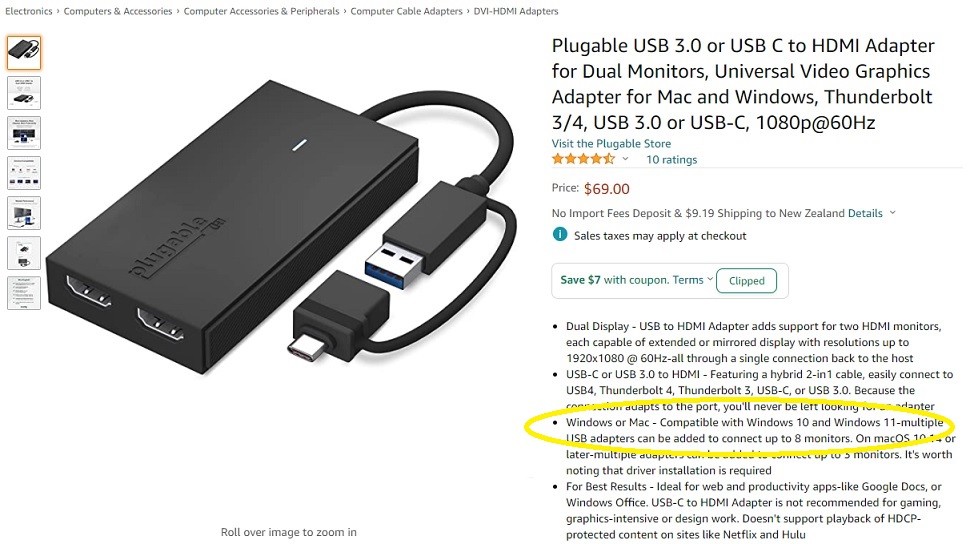The height and width of the screenshot is (544, 974).
Task: Select the seventh product thumbnail image
Action: [x=24, y=293]
